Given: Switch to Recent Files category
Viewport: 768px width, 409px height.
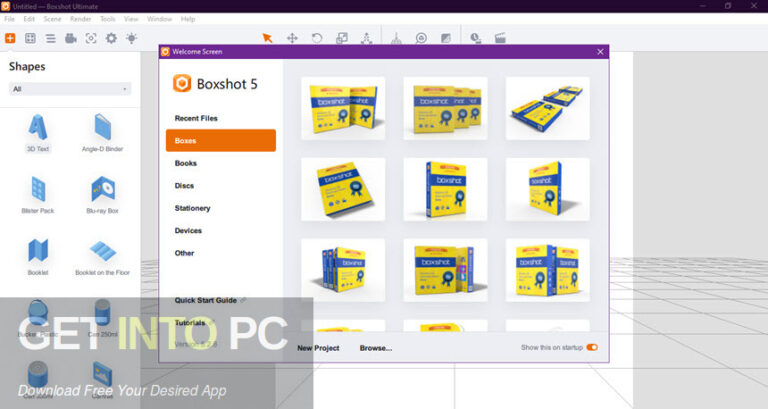Looking at the screenshot, I should pos(221,118).
